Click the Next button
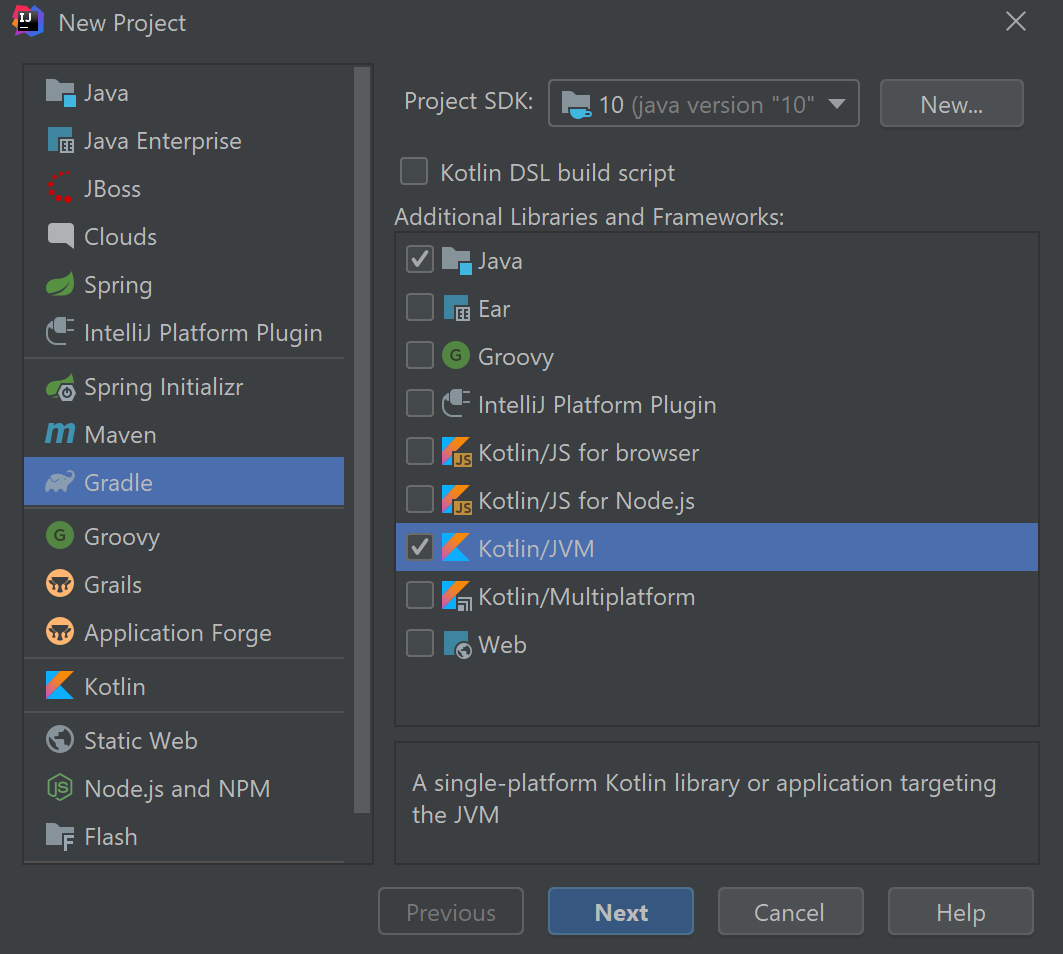Image resolution: width=1063 pixels, height=954 pixels. [621, 912]
